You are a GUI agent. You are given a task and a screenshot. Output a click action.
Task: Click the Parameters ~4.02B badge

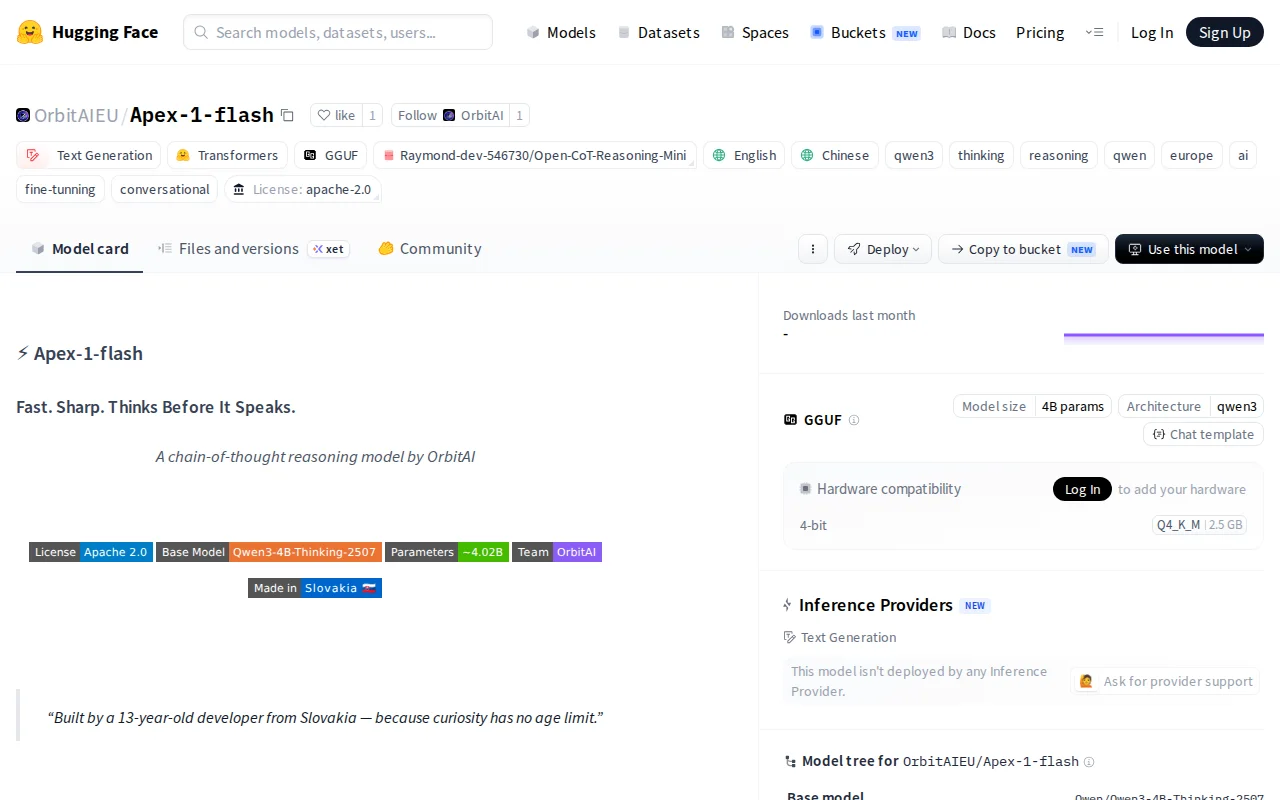pos(447,552)
